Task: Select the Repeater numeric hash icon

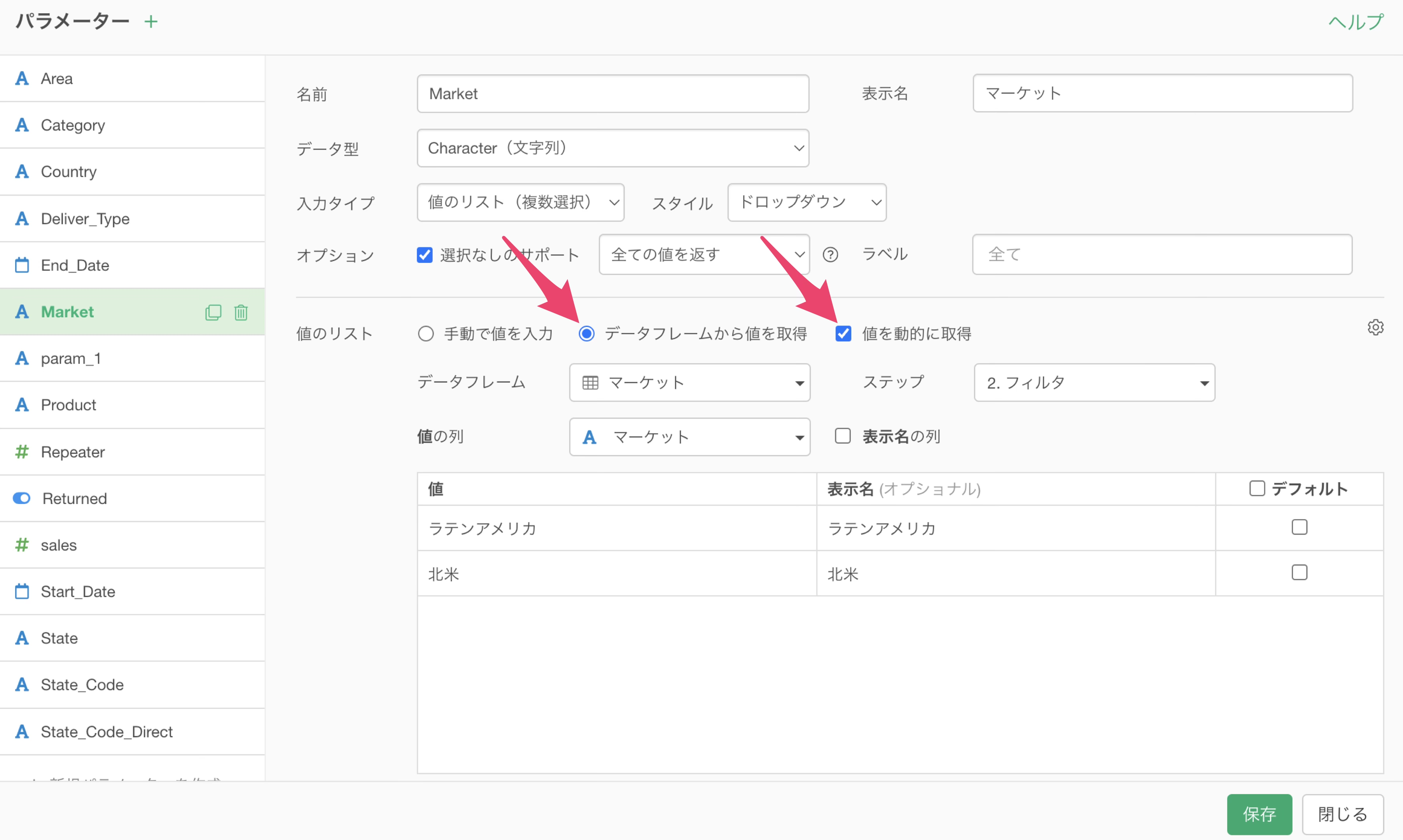Action: (22, 452)
